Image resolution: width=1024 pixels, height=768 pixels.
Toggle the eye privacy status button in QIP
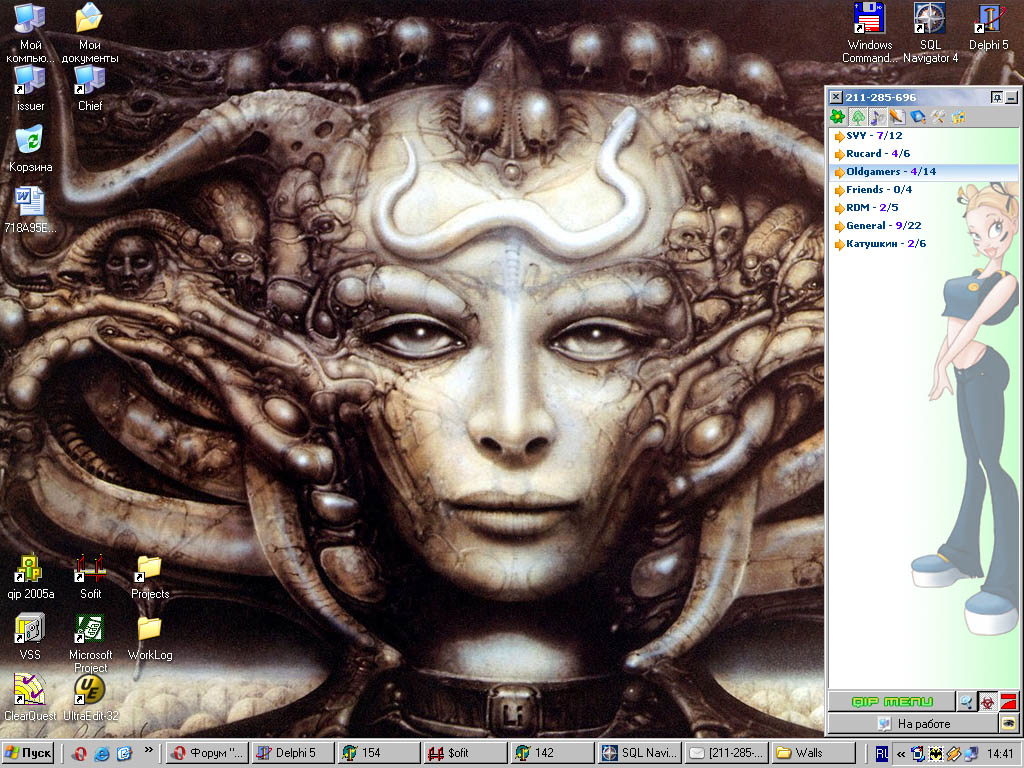[1009, 723]
